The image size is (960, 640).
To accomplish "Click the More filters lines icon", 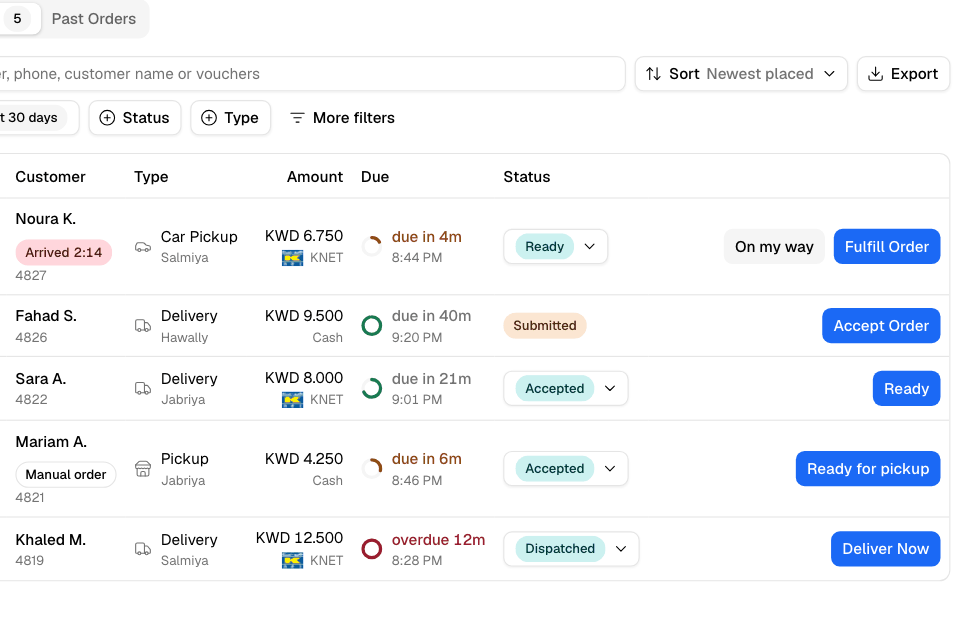I will 297,118.
